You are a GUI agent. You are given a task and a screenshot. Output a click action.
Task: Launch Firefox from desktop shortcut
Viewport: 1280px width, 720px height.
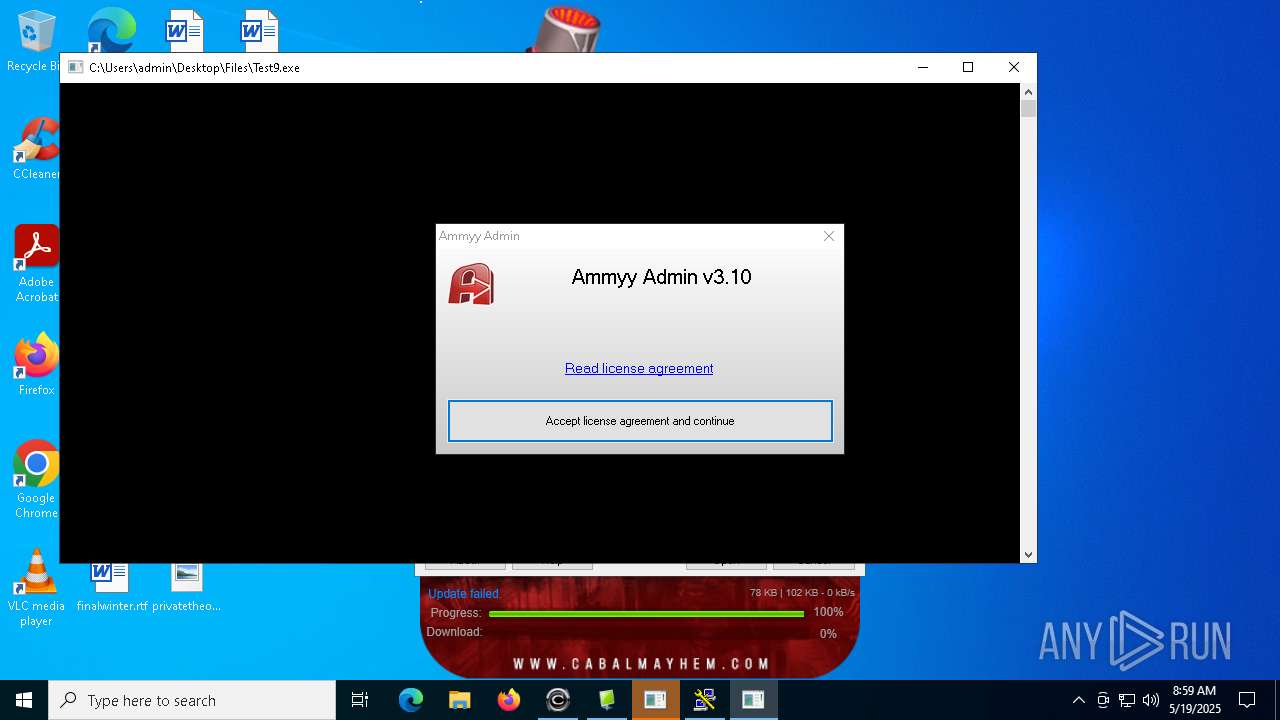pos(36,365)
